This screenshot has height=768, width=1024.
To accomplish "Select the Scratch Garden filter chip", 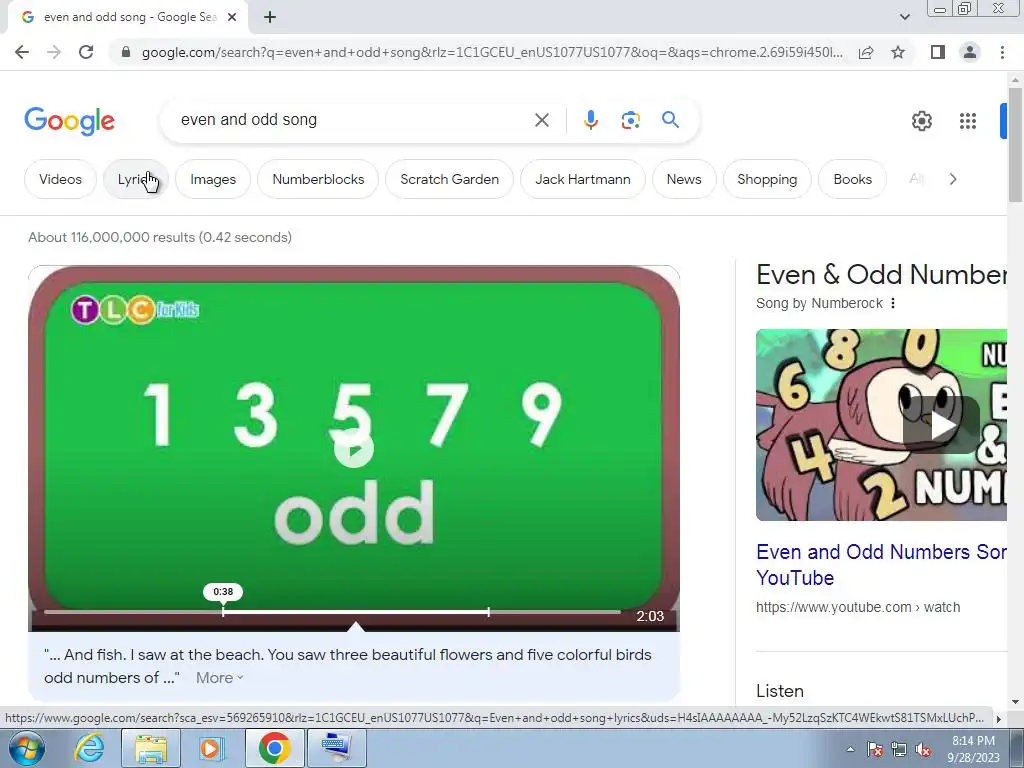I will 449,179.
